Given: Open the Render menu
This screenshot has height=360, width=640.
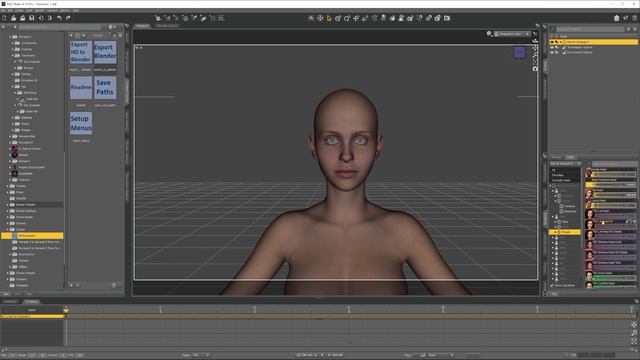Looking at the screenshot, I should click(40, 10).
